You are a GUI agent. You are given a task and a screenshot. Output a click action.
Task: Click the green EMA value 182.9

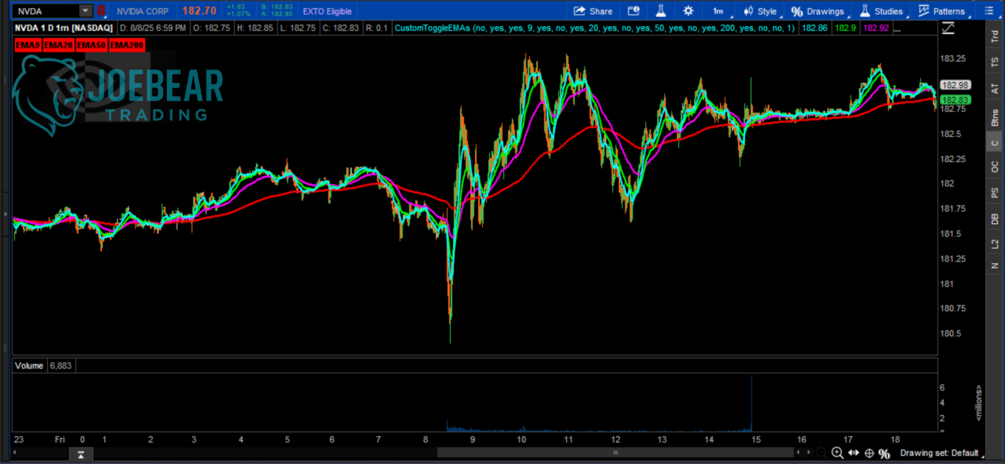point(845,28)
